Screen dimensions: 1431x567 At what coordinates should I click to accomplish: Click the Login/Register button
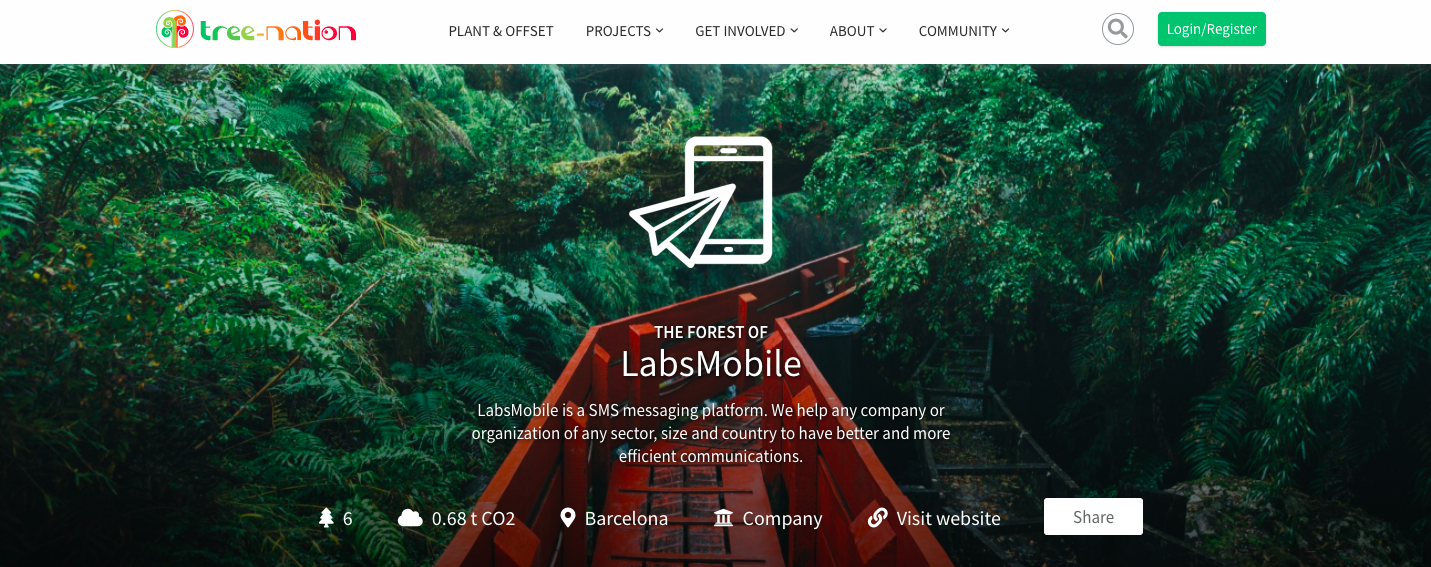(x=1212, y=29)
